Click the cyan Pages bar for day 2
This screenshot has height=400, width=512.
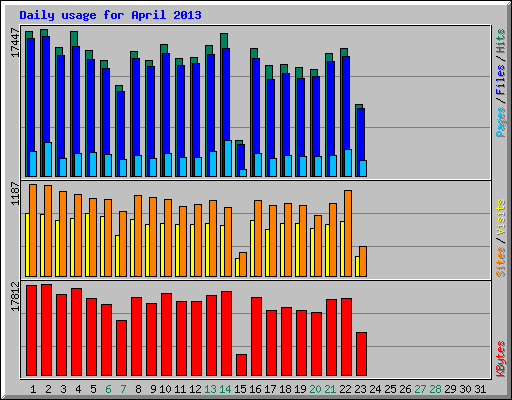[48, 159]
